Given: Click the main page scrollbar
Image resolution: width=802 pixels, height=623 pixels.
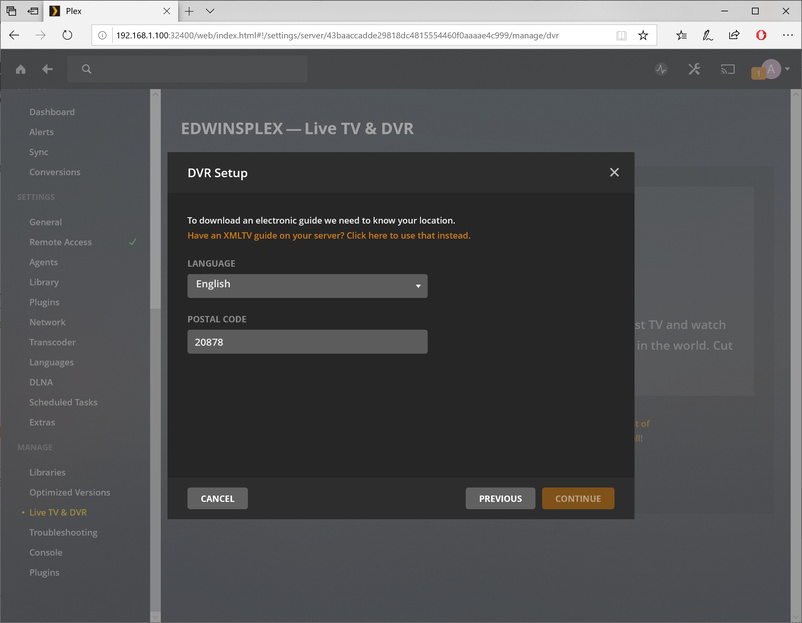Looking at the screenshot, I should 796,355.
